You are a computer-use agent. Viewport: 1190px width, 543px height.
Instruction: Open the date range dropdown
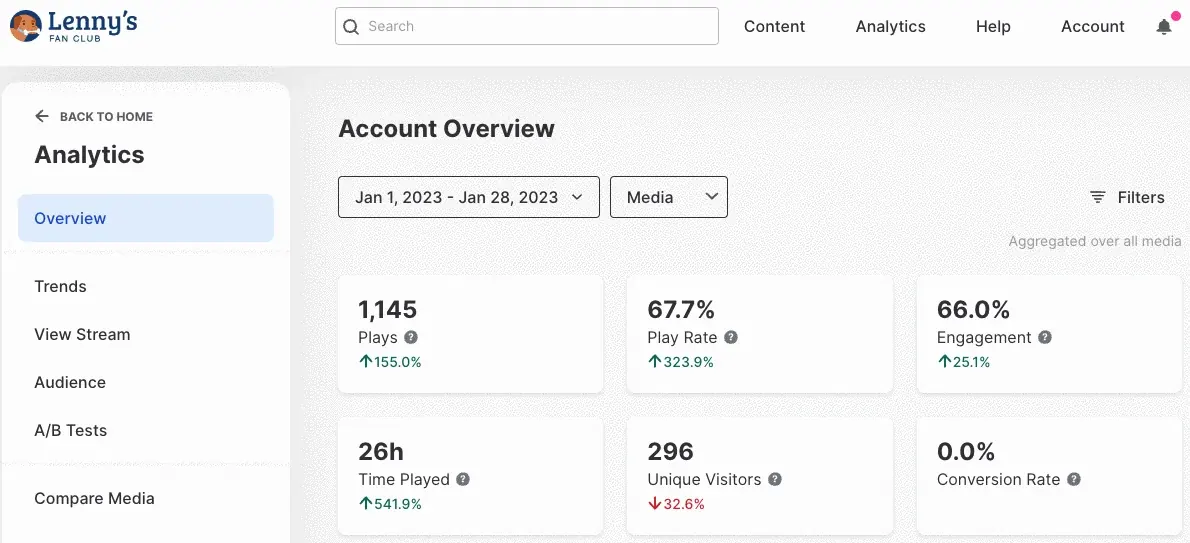469,197
